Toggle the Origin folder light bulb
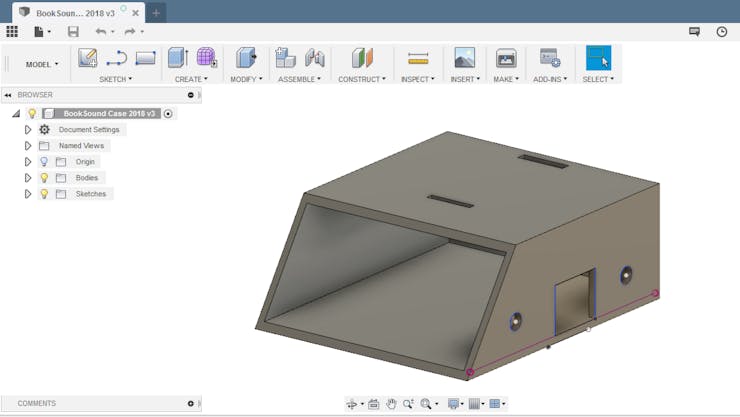Image resolution: width=740 pixels, height=417 pixels. (x=44, y=162)
